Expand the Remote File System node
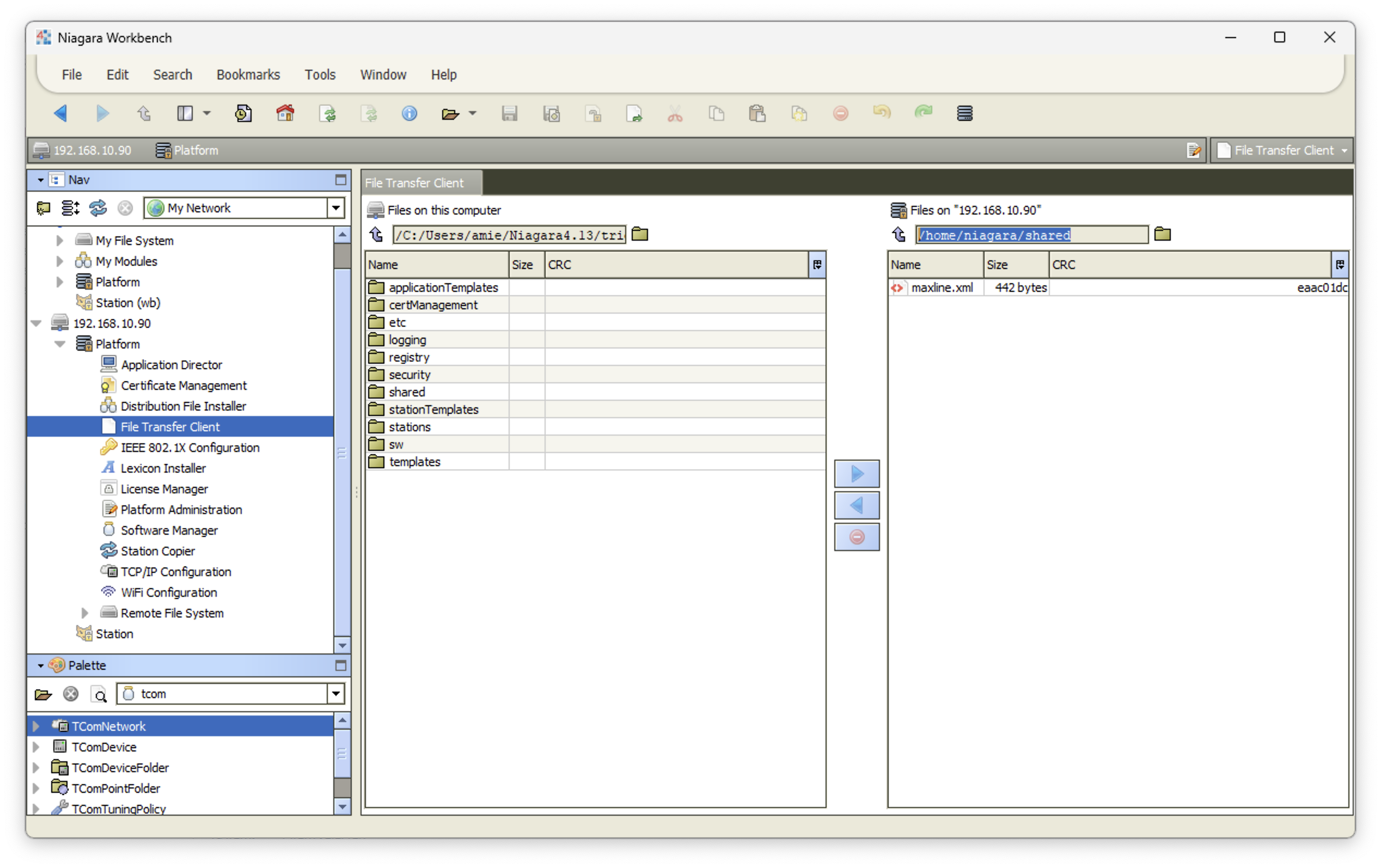This screenshot has width=1381, height=868. 84,613
